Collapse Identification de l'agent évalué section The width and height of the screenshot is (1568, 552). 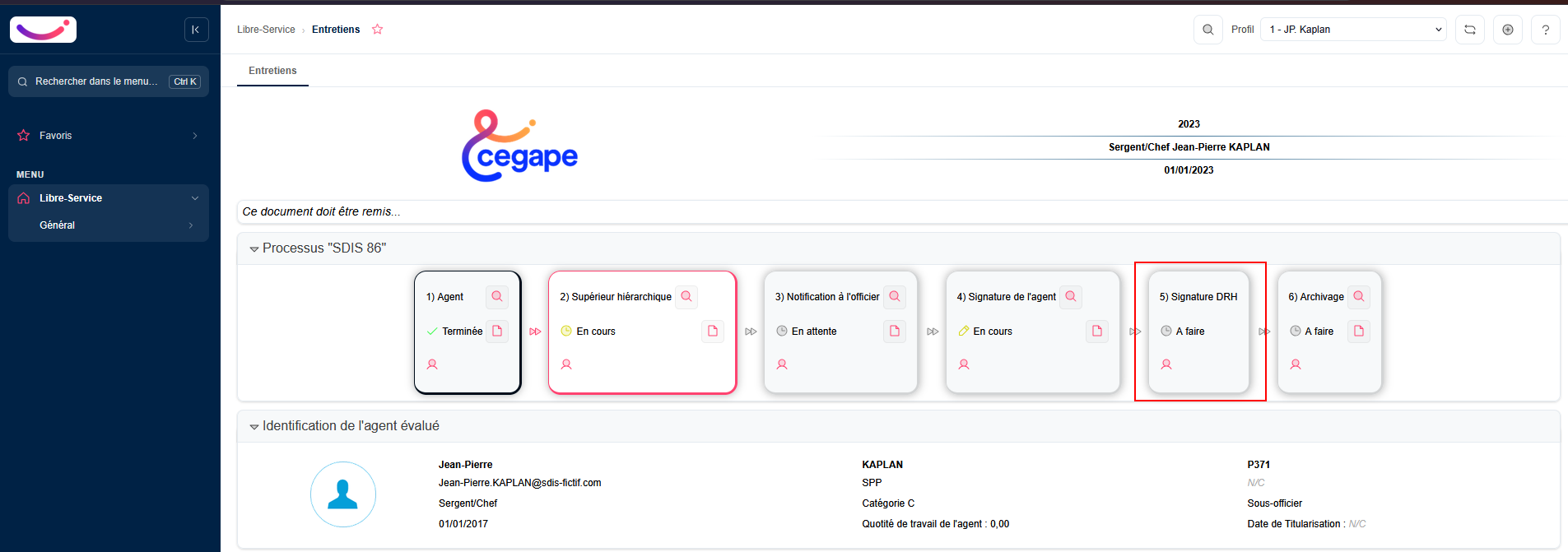pos(254,427)
